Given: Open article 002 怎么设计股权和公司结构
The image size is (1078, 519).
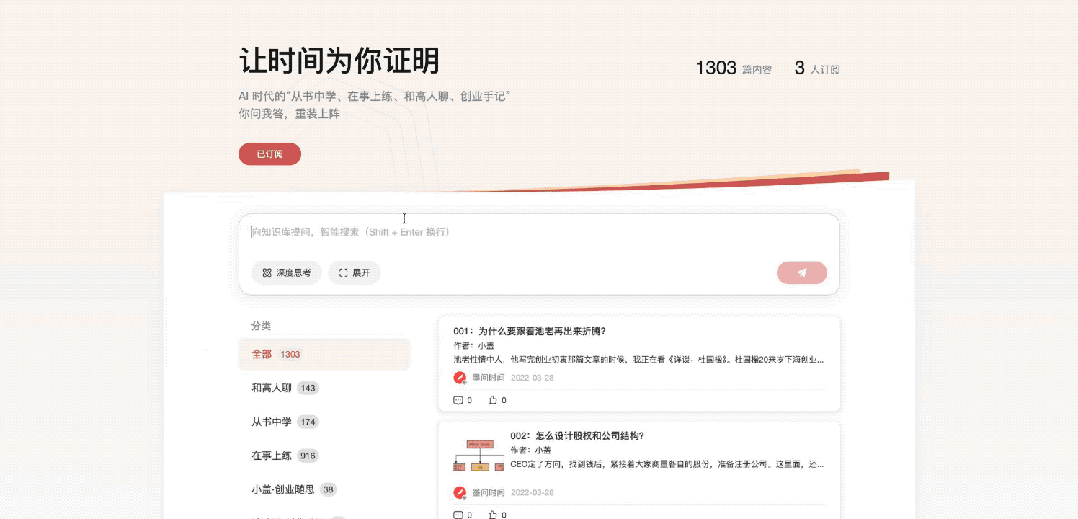Looking at the screenshot, I should [576, 436].
